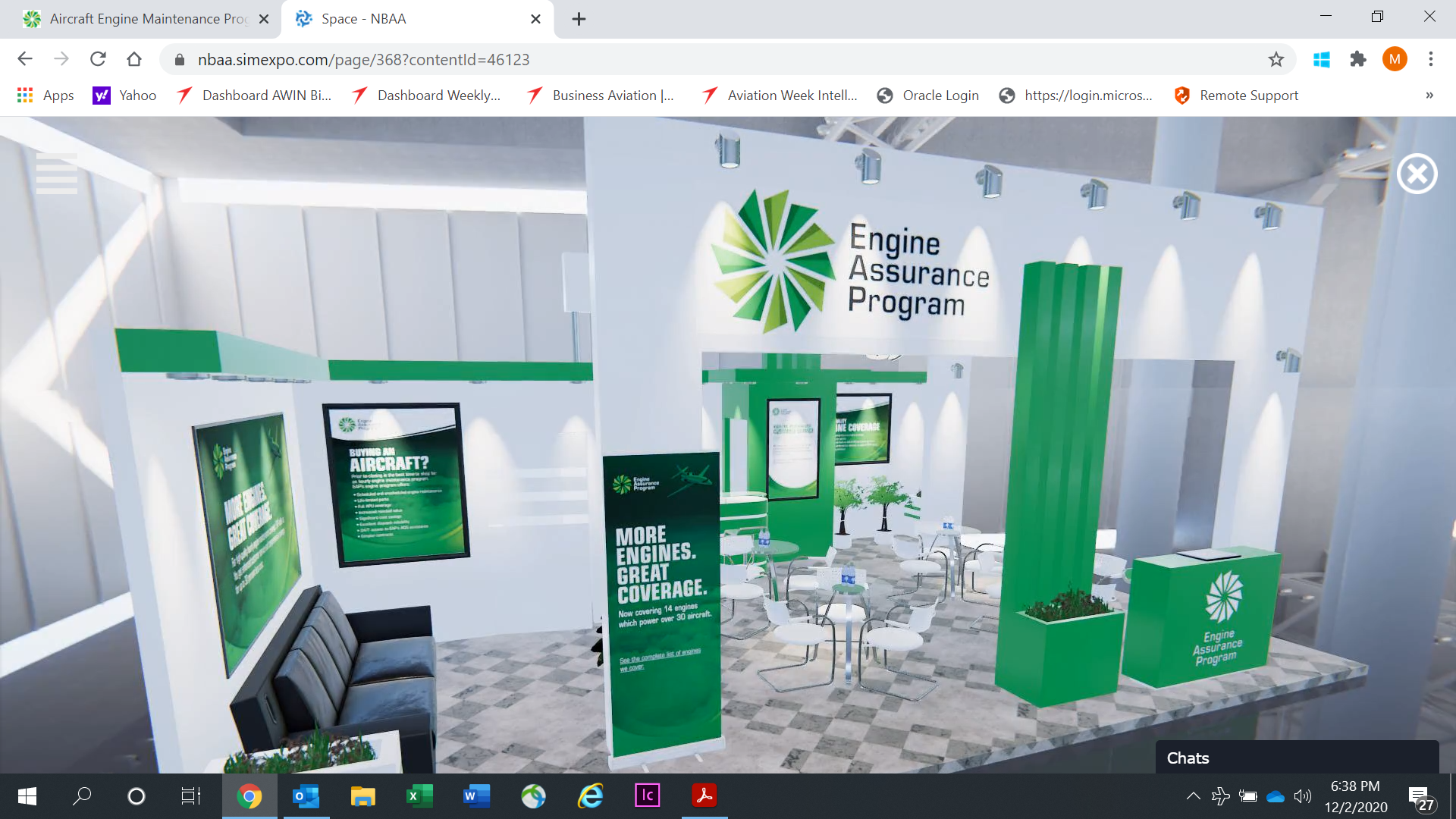Bookmark this page with the star icon
Screen dimensions: 1456x819
[x=1276, y=59]
